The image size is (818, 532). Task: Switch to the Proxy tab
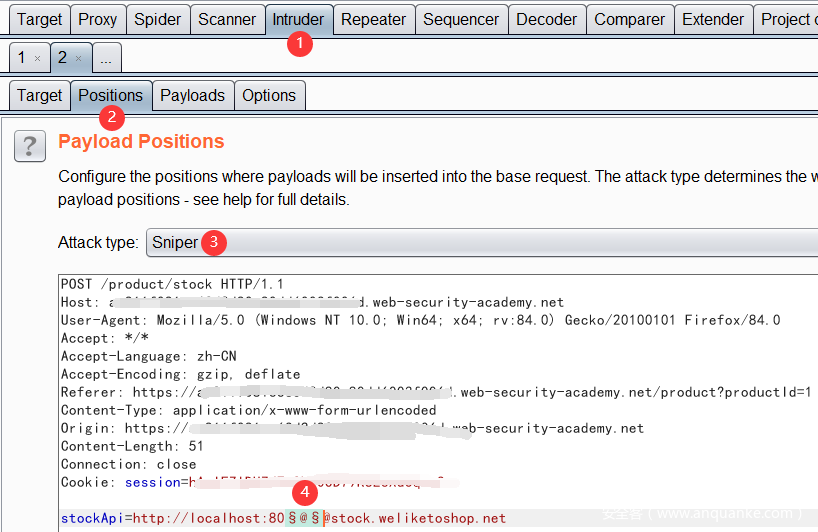98,20
